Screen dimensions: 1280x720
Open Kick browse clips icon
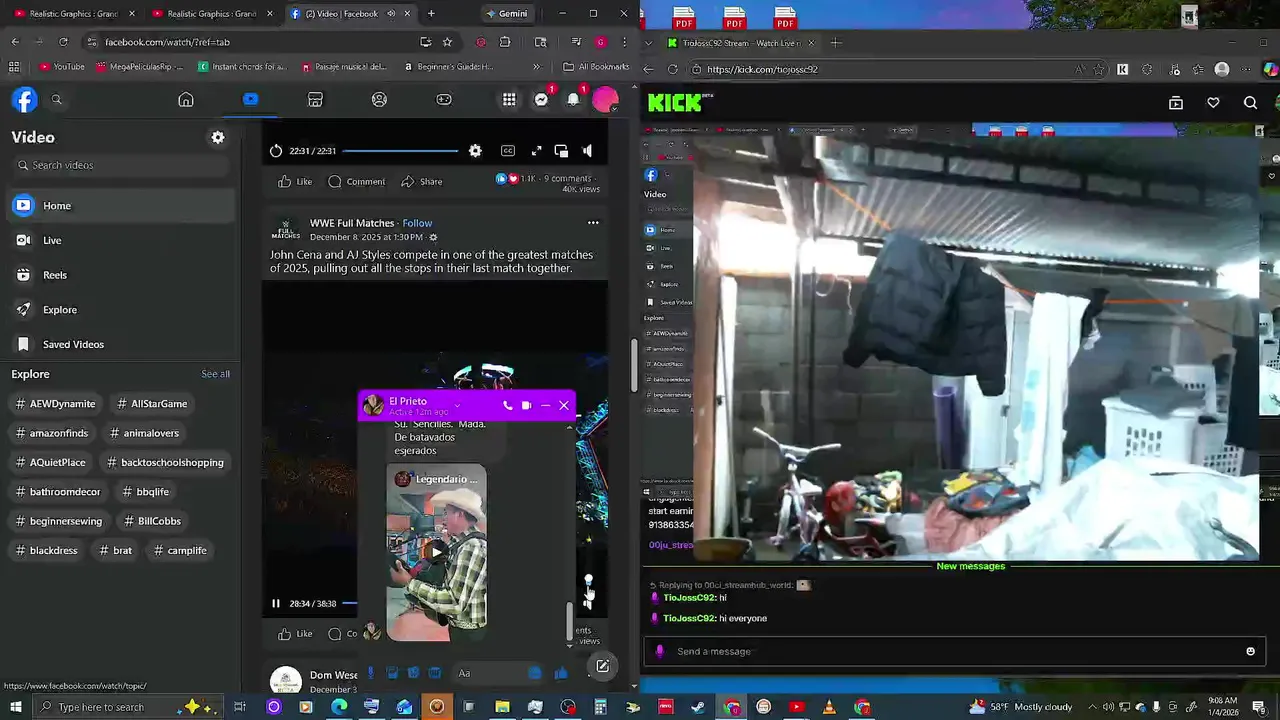coord(1176,102)
